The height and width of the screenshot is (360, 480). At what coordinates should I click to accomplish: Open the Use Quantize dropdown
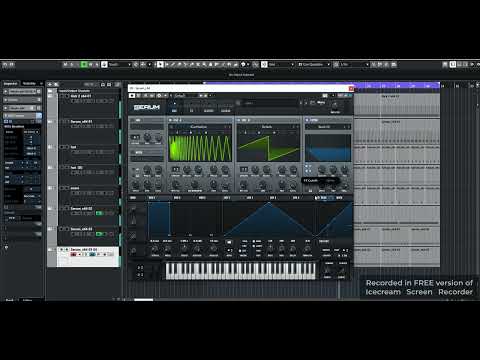(x=314, y=64)
